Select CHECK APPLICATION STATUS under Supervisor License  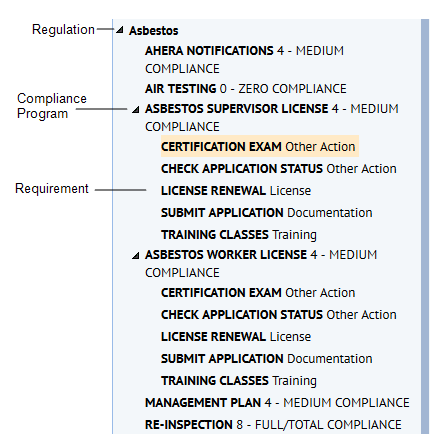coord(279,169)
